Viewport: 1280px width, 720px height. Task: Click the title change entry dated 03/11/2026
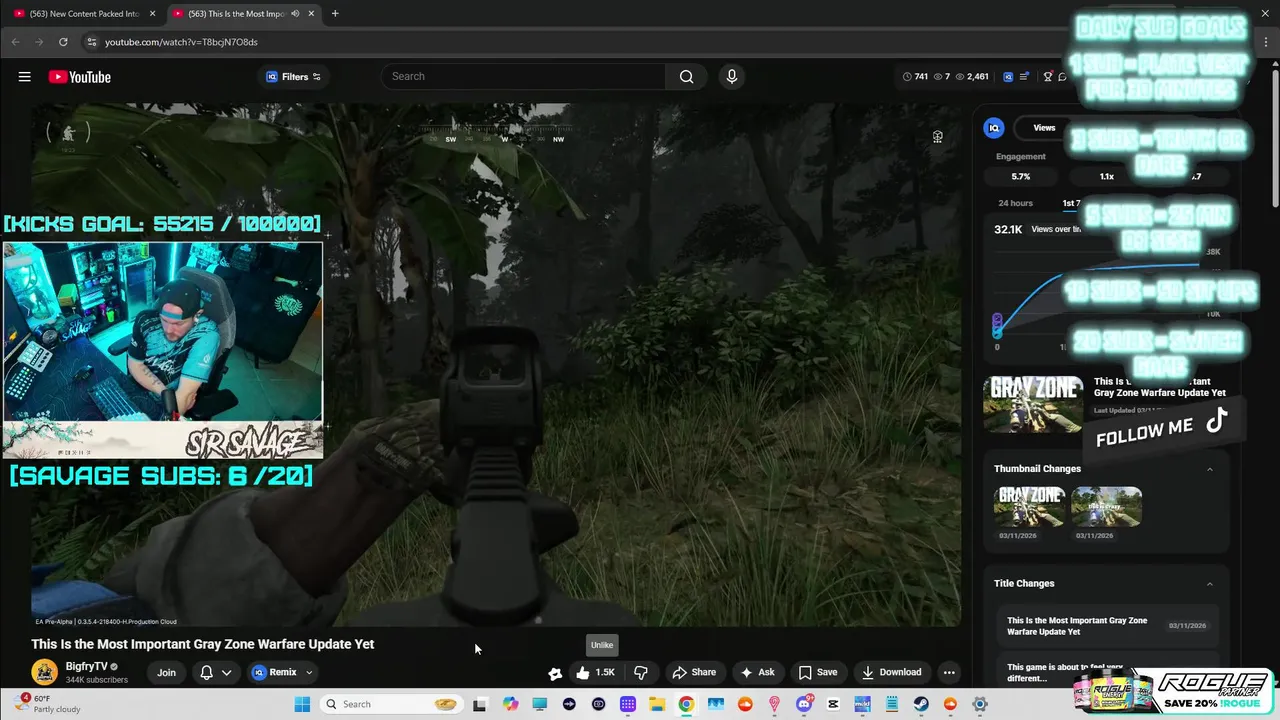(x=1107, y=626)
